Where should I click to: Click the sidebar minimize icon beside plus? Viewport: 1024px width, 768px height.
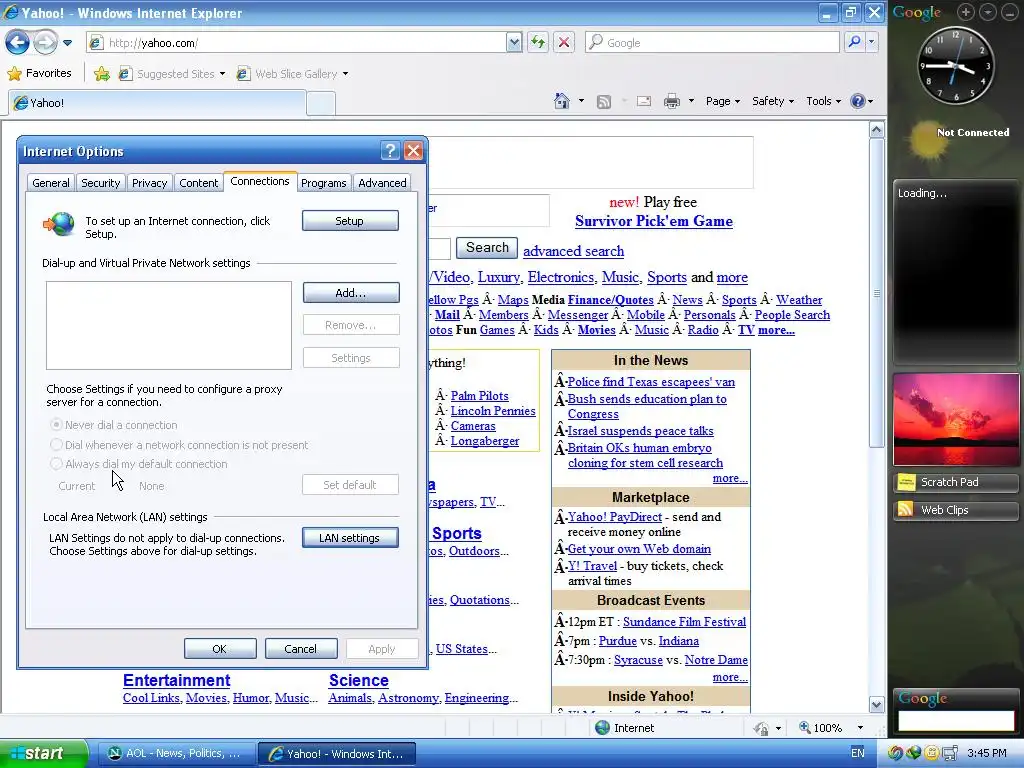988,12
